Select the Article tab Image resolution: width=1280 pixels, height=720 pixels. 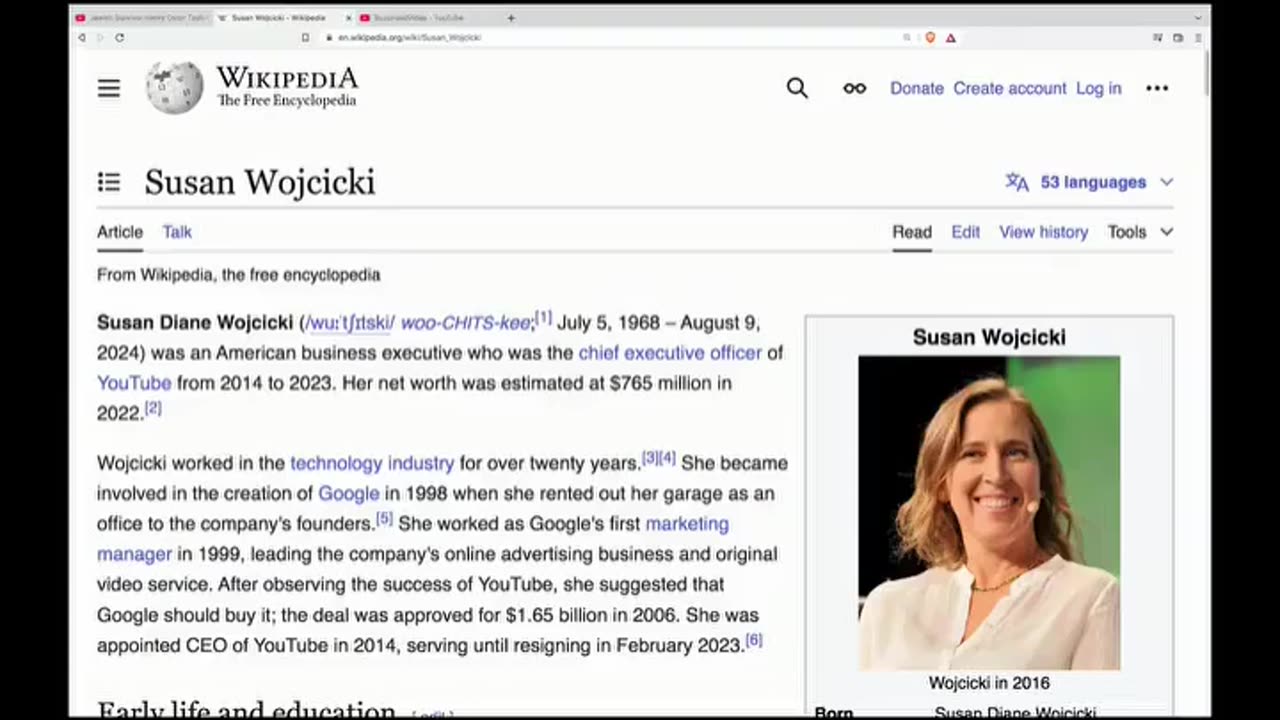click(x=120, y=232)
